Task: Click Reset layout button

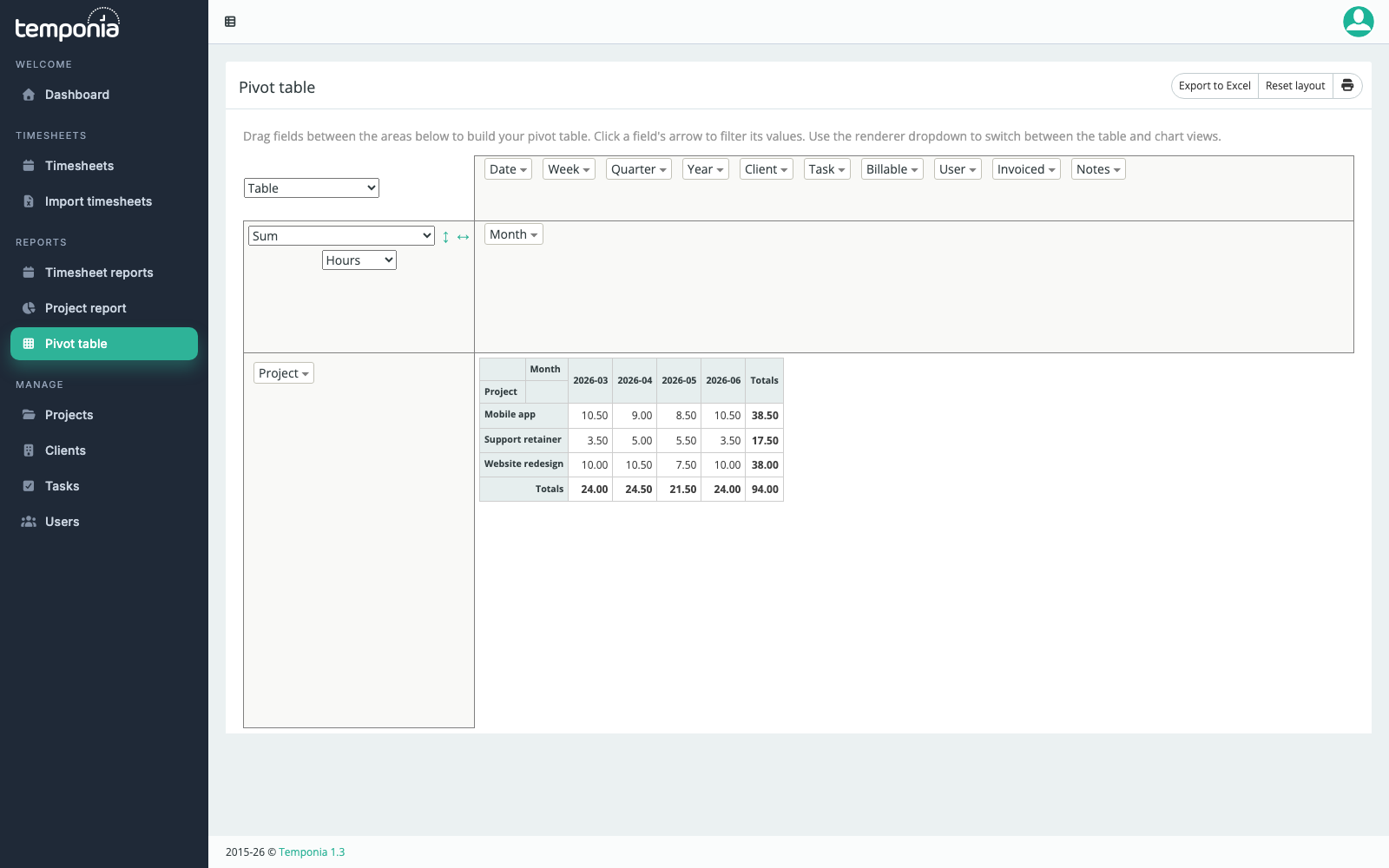Action: (x=1295, y=86)
